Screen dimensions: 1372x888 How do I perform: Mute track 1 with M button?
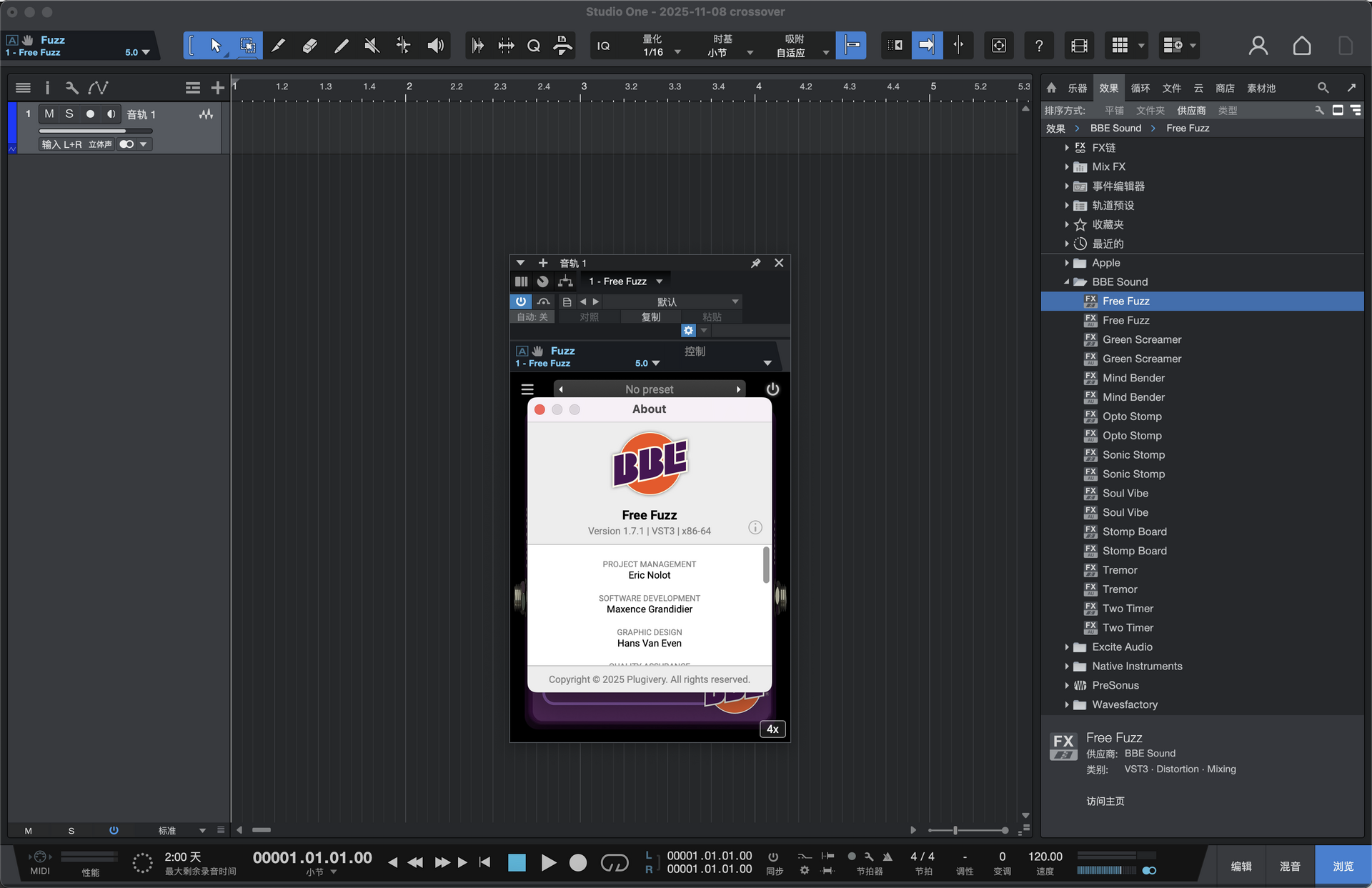pos(49,114)
